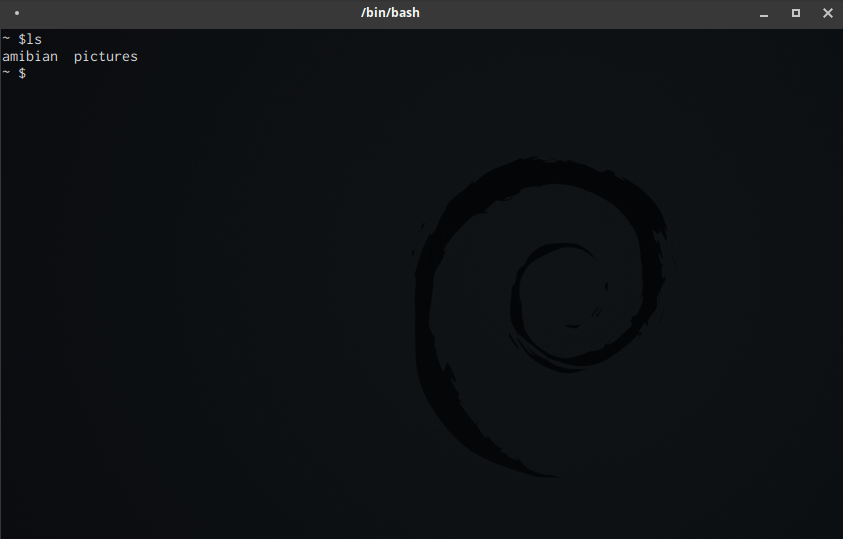The image size is (843, 539).
Task: Click the 'amibian' directory name in output
Action: coord(30,56)
